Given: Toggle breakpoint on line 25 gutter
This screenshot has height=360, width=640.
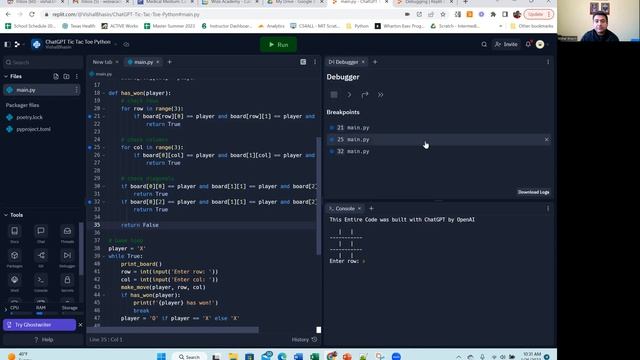Looking at the screenshot, I should pyautogui.click(x=90, y=147).
